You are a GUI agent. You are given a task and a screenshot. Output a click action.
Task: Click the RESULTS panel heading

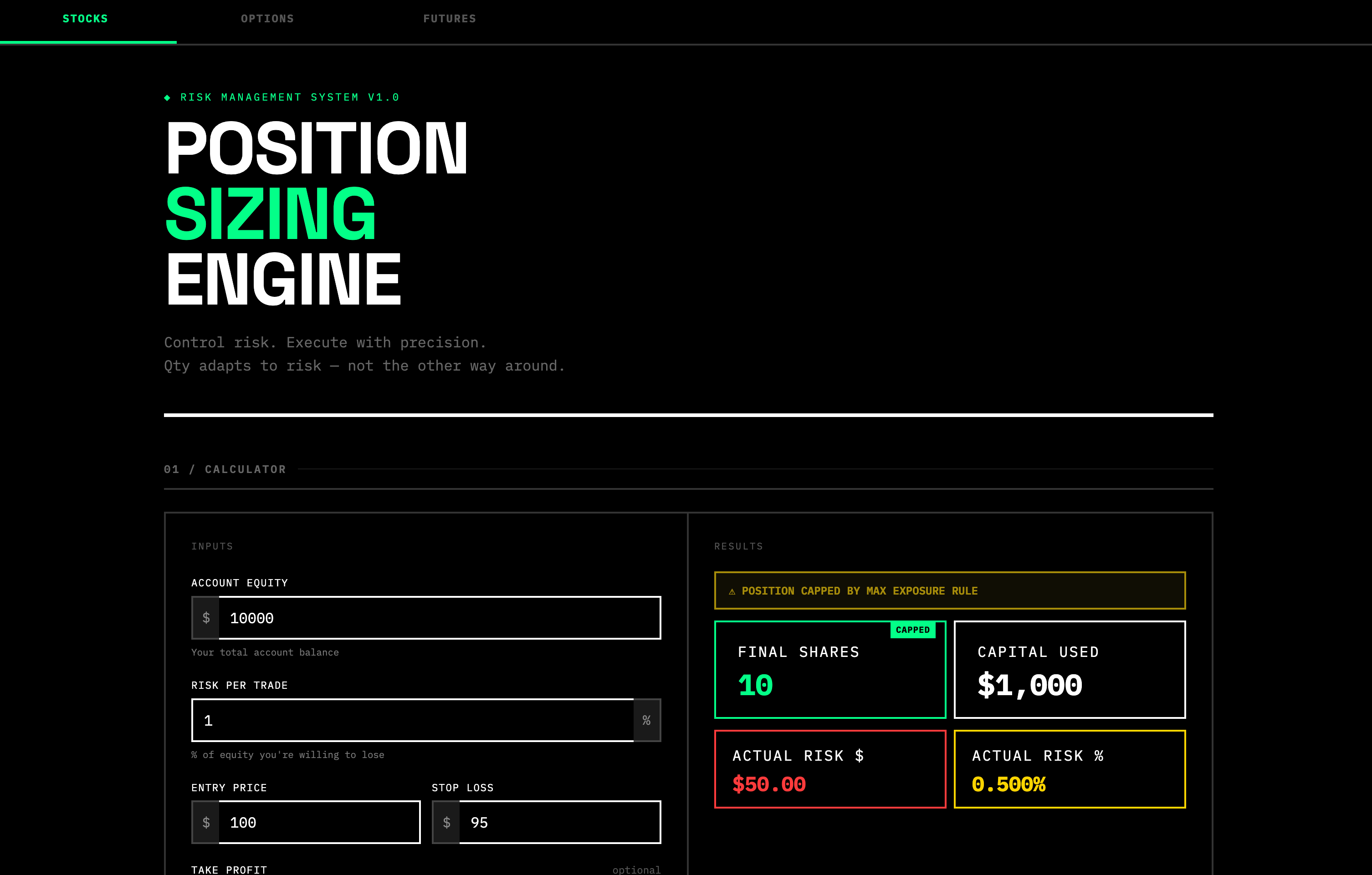point(738,546)
